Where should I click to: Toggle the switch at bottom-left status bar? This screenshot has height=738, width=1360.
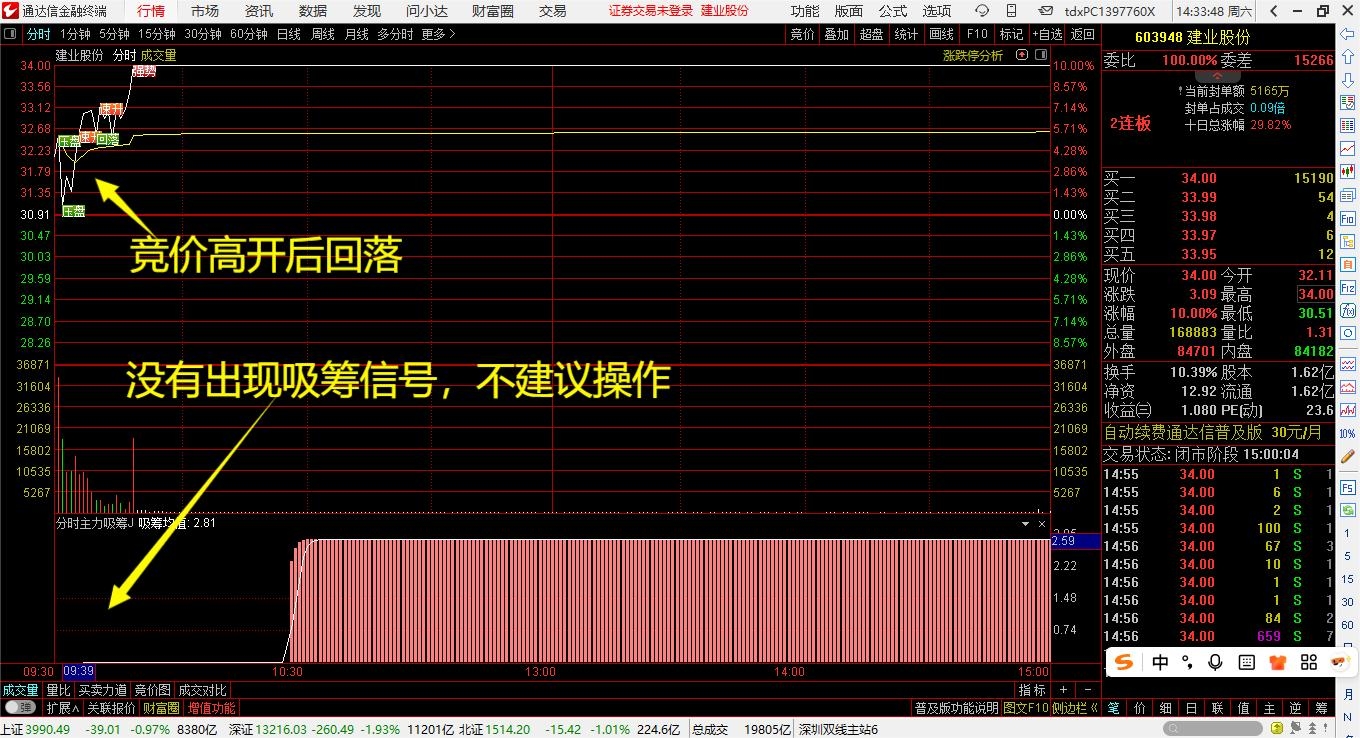[x=20, y=708]
